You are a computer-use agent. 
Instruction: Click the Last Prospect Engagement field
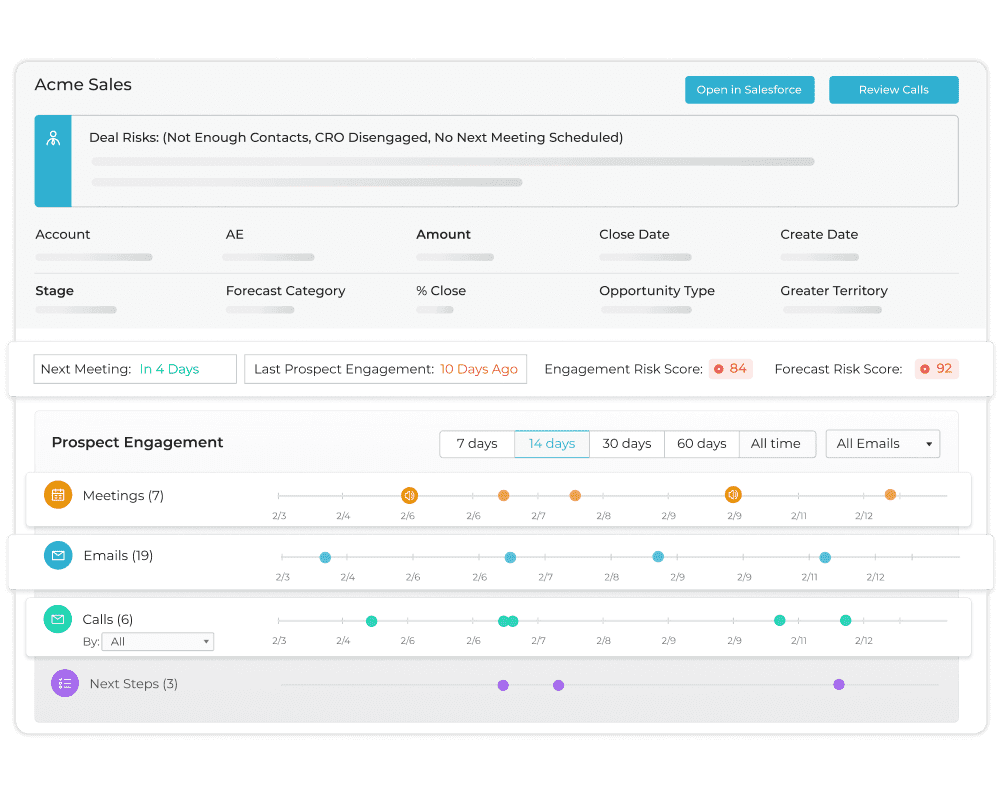(385, 369)
